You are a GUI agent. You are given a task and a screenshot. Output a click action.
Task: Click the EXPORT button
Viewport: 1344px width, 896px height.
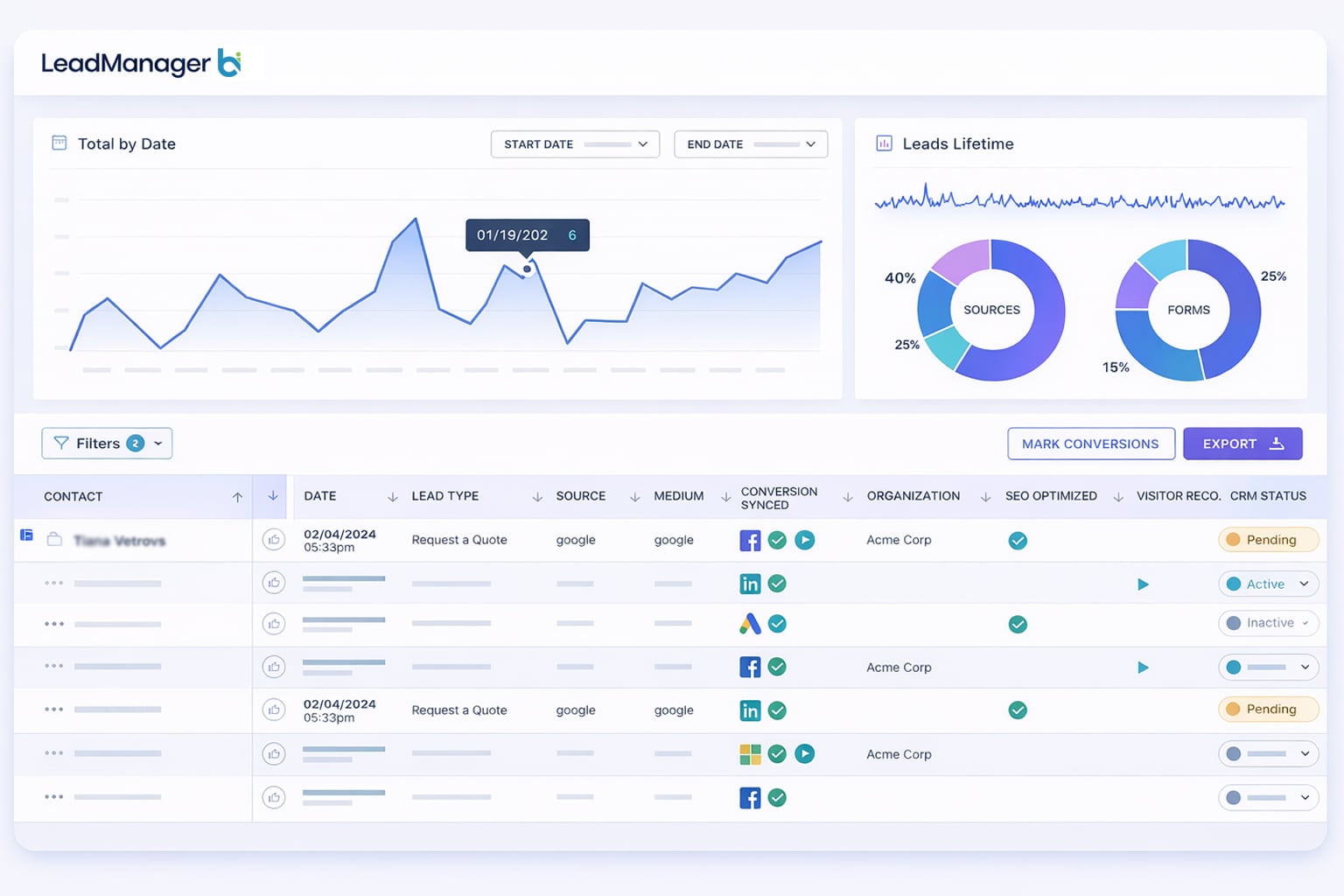click(x=1242, y=444)
